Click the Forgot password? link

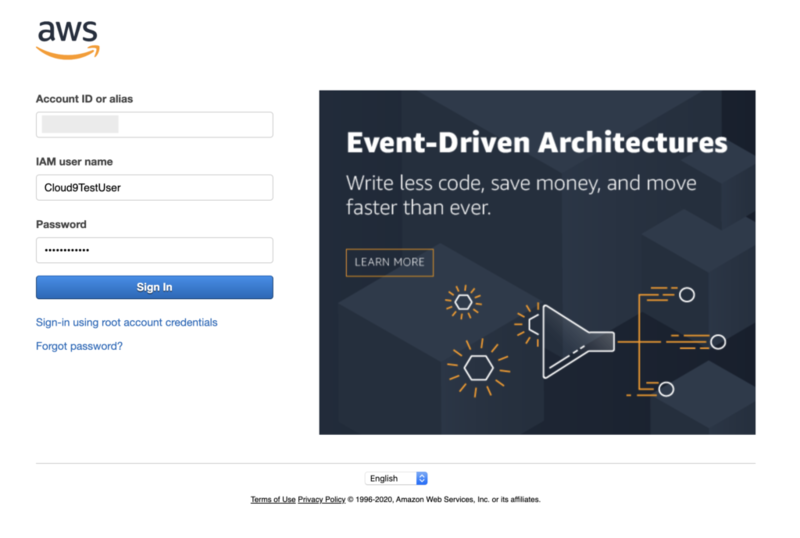tap(79, 346)
